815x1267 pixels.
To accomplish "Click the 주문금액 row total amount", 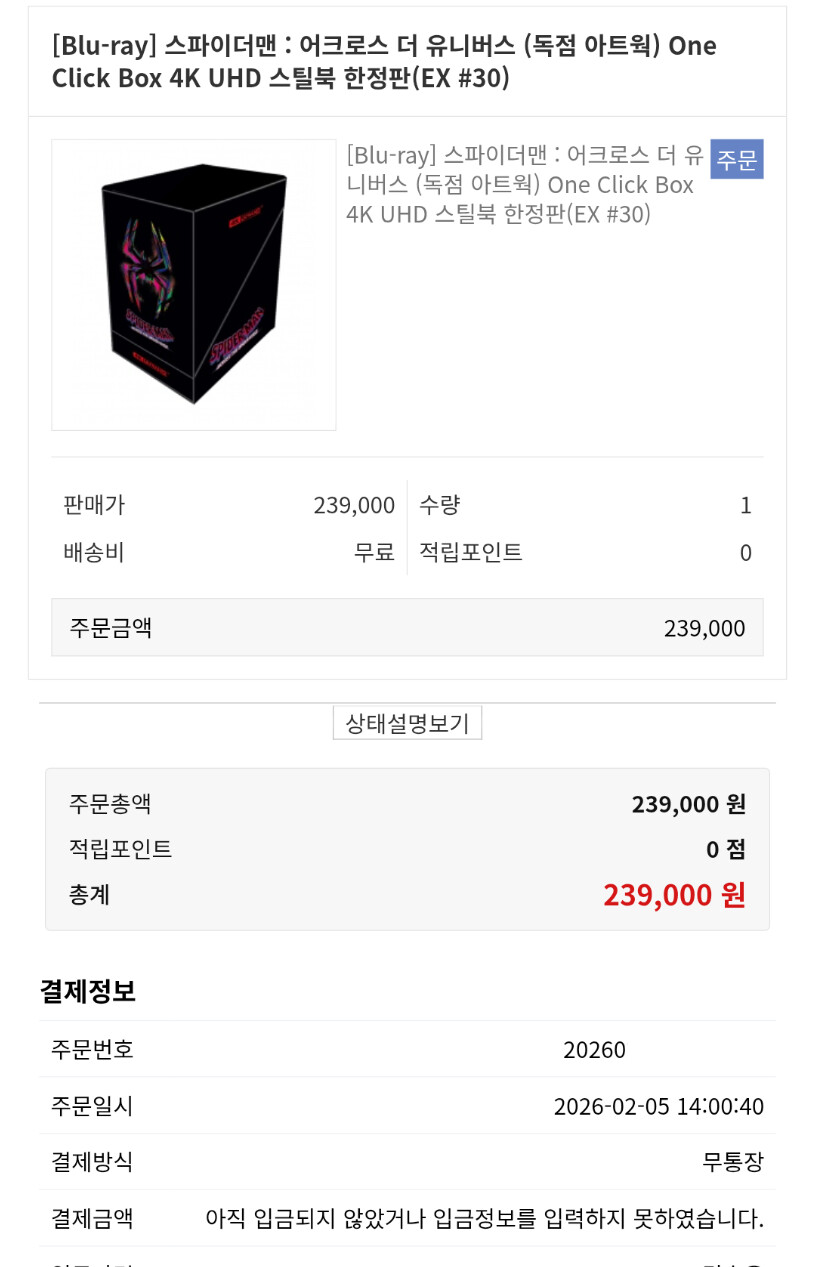I will pos(704,628).
